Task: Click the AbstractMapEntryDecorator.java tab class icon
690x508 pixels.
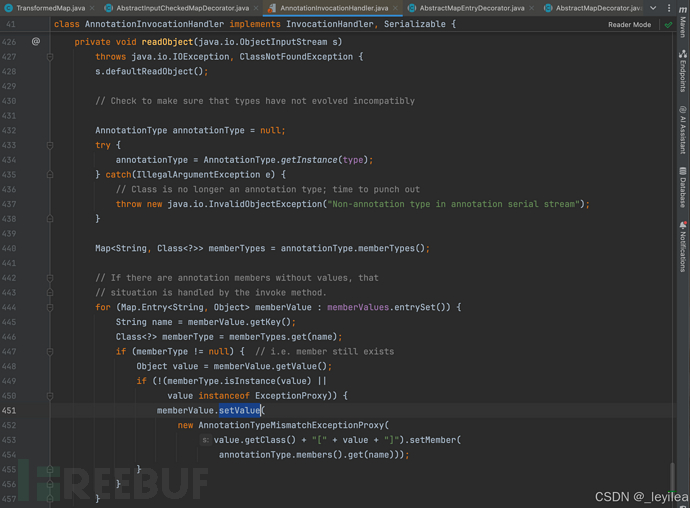Action: click(x=412, y=8)
